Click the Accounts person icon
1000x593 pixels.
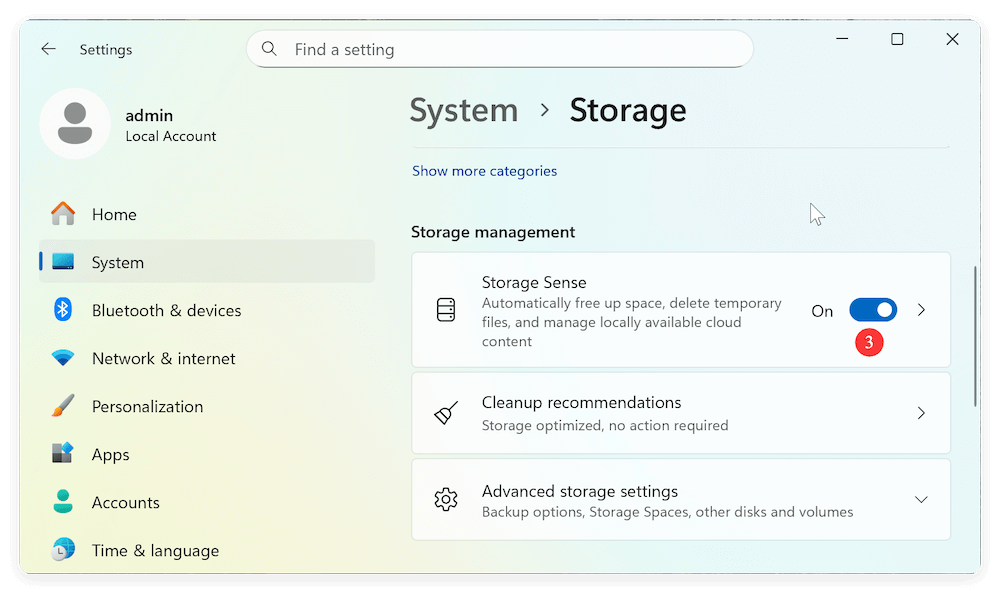pyautogui.click(x=63, y=502)
